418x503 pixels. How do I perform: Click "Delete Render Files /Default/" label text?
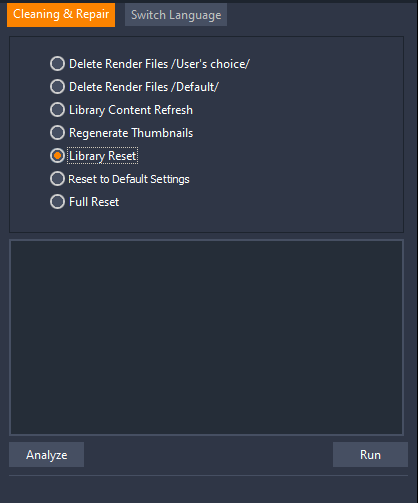pyautogui.click(x=144, y=87)
